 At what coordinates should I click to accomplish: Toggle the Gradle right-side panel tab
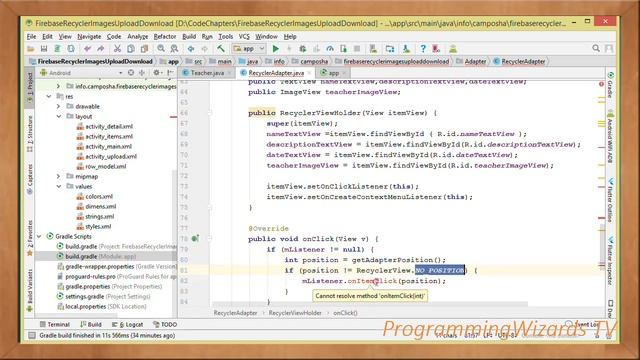pyautogui.click(x=610, y=85)
